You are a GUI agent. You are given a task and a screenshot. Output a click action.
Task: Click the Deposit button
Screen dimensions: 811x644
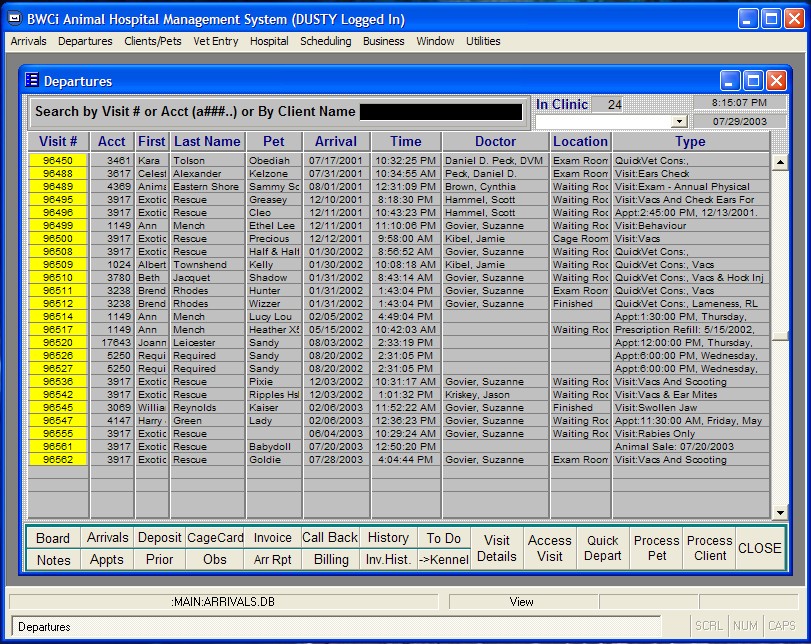(159, 538)
